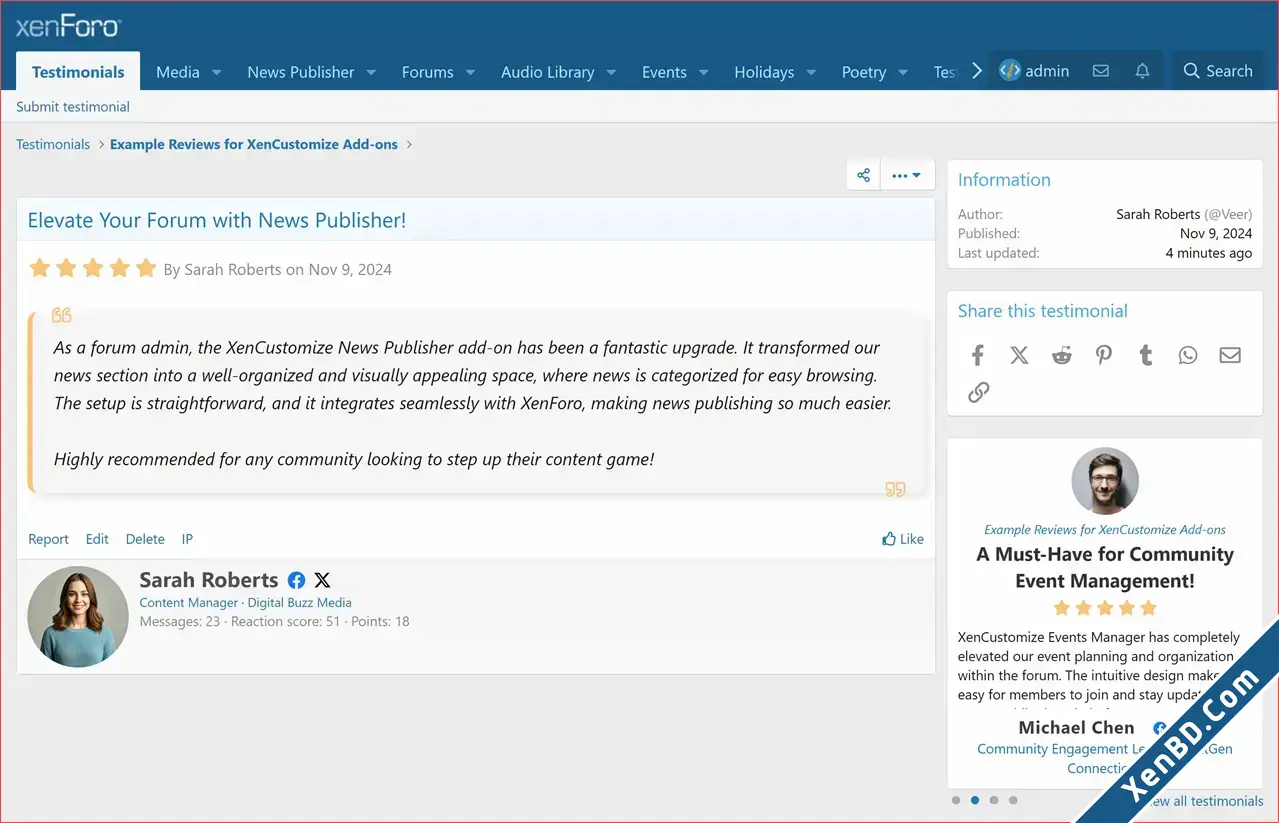This screenshot has width=1279, height=823.
Task: Open the Forums tab
Action: (427, 72)
